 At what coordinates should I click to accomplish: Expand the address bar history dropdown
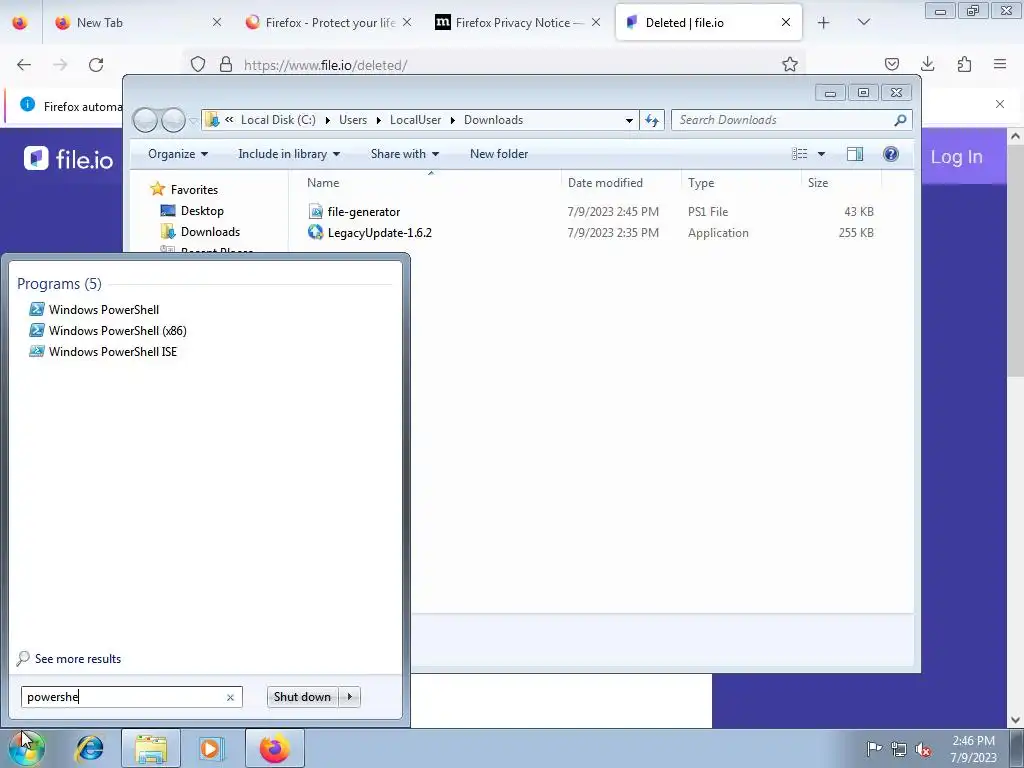(x=629, y=120)
